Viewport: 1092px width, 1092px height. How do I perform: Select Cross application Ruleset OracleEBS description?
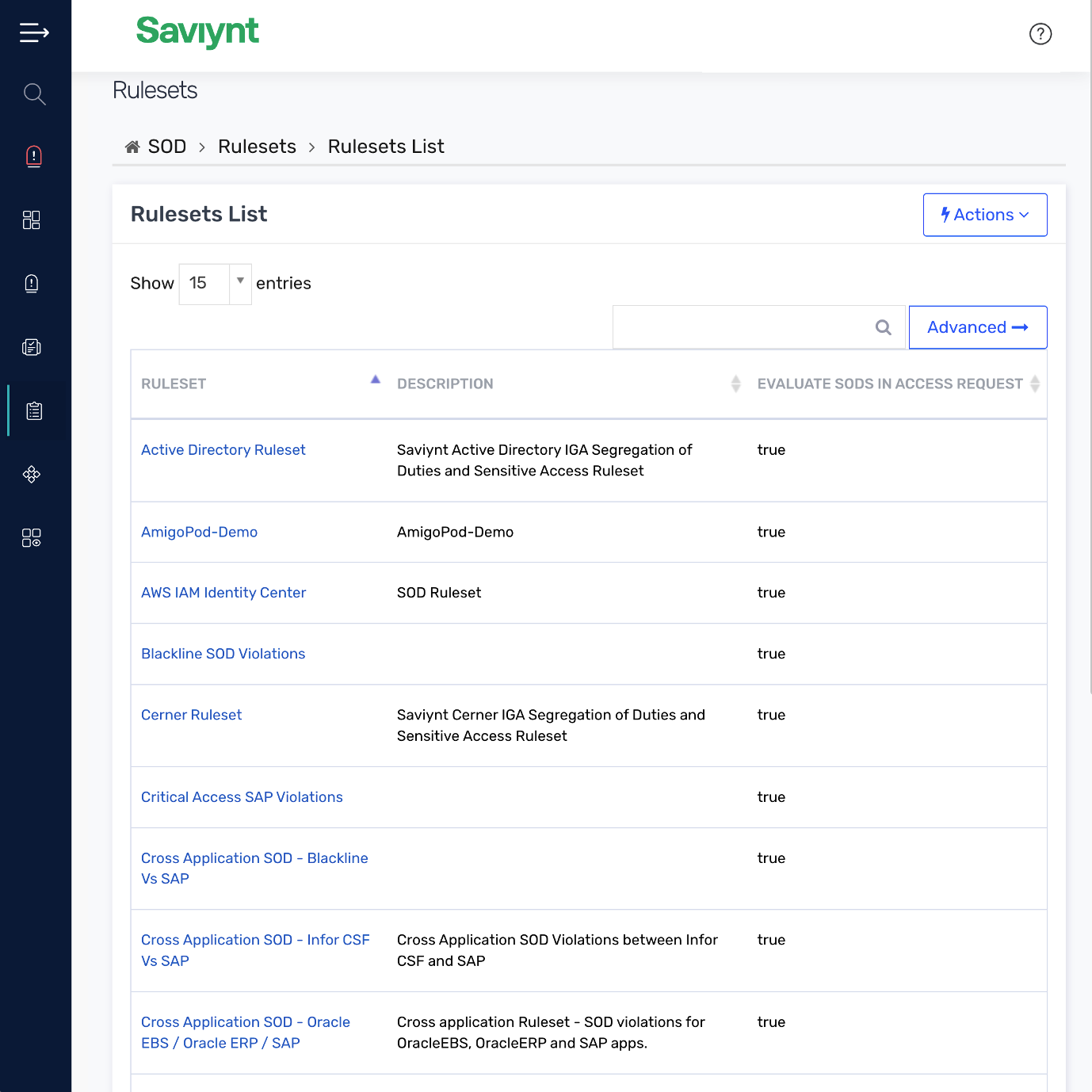(551, 1033)
